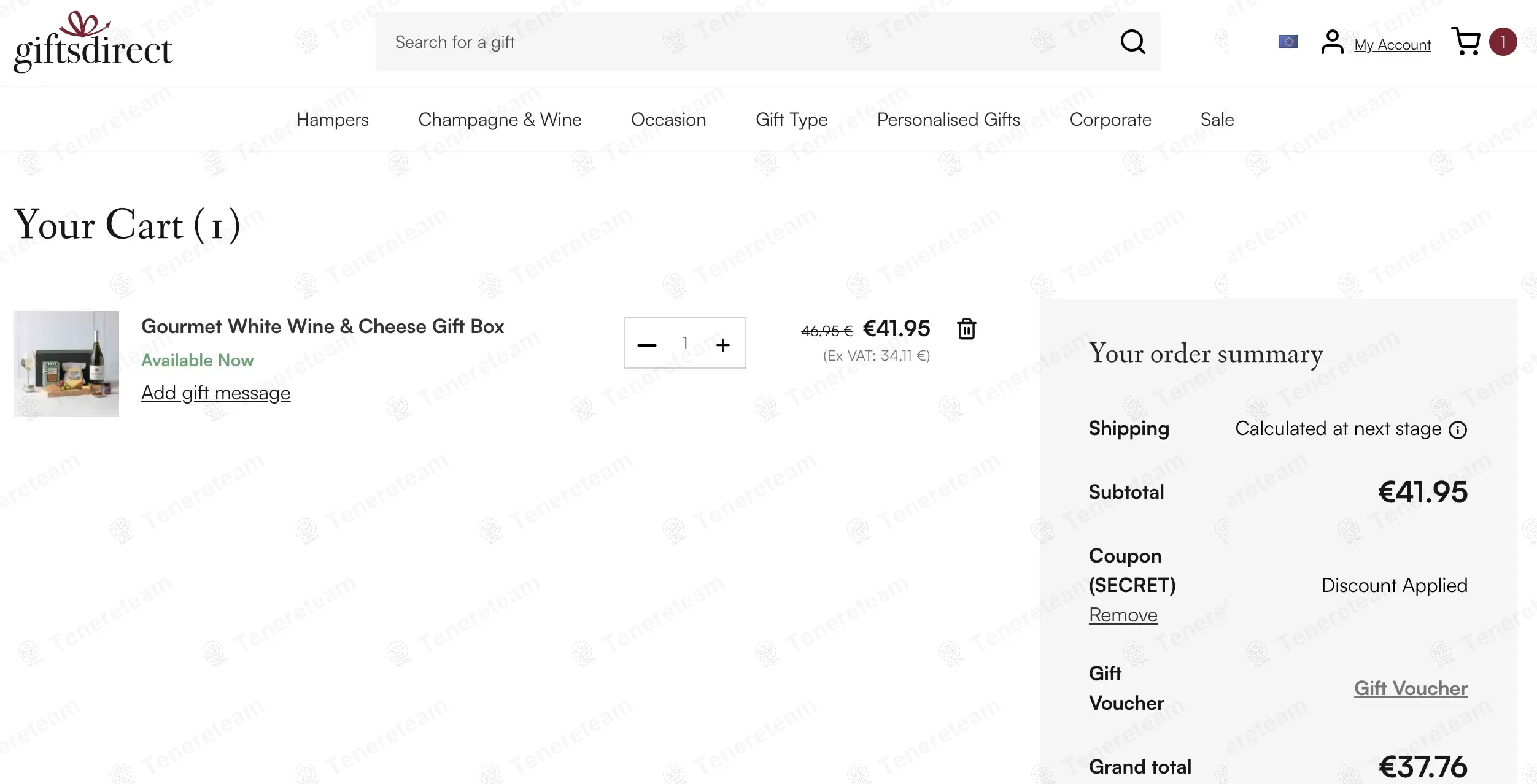Expand the Personalised Gifts menu

[x=948, y=120]
